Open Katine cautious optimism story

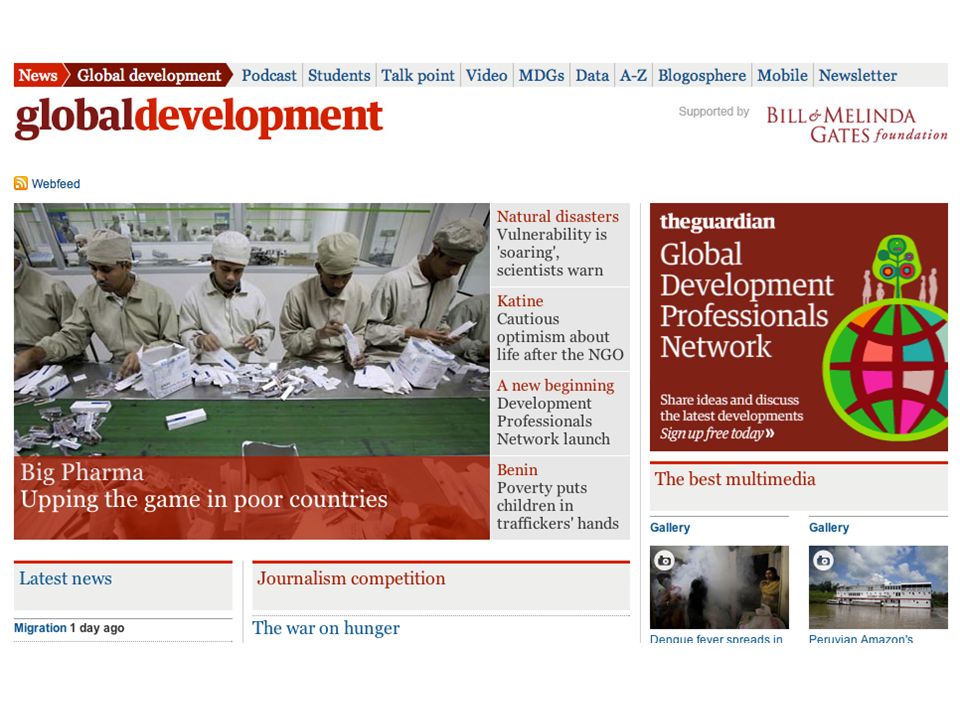560,328
